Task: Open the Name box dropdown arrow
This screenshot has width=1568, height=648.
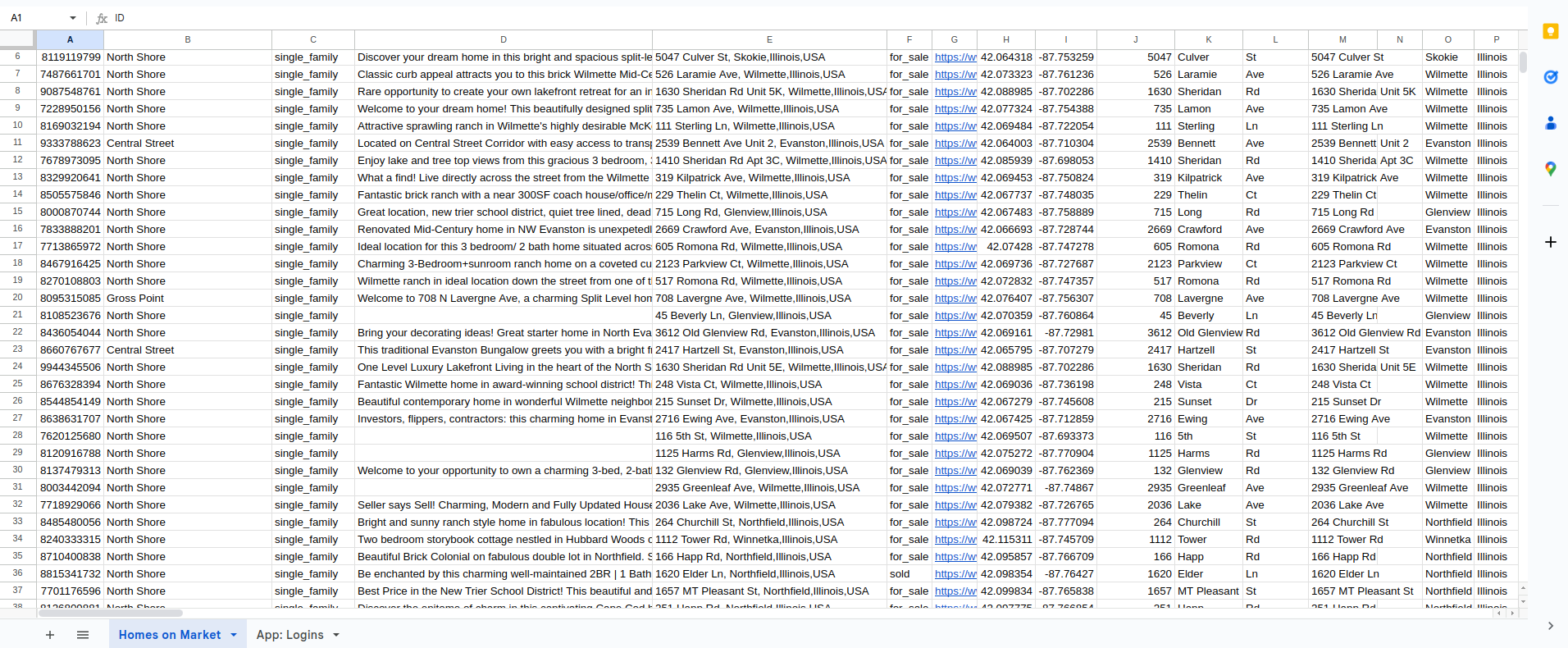Action: tap(73, 18)
